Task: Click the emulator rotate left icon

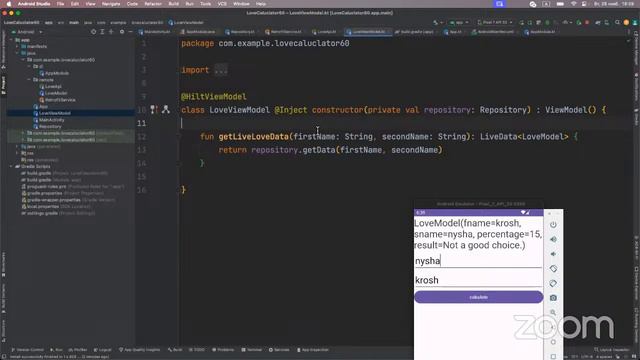Action: [x=553, y=269]
